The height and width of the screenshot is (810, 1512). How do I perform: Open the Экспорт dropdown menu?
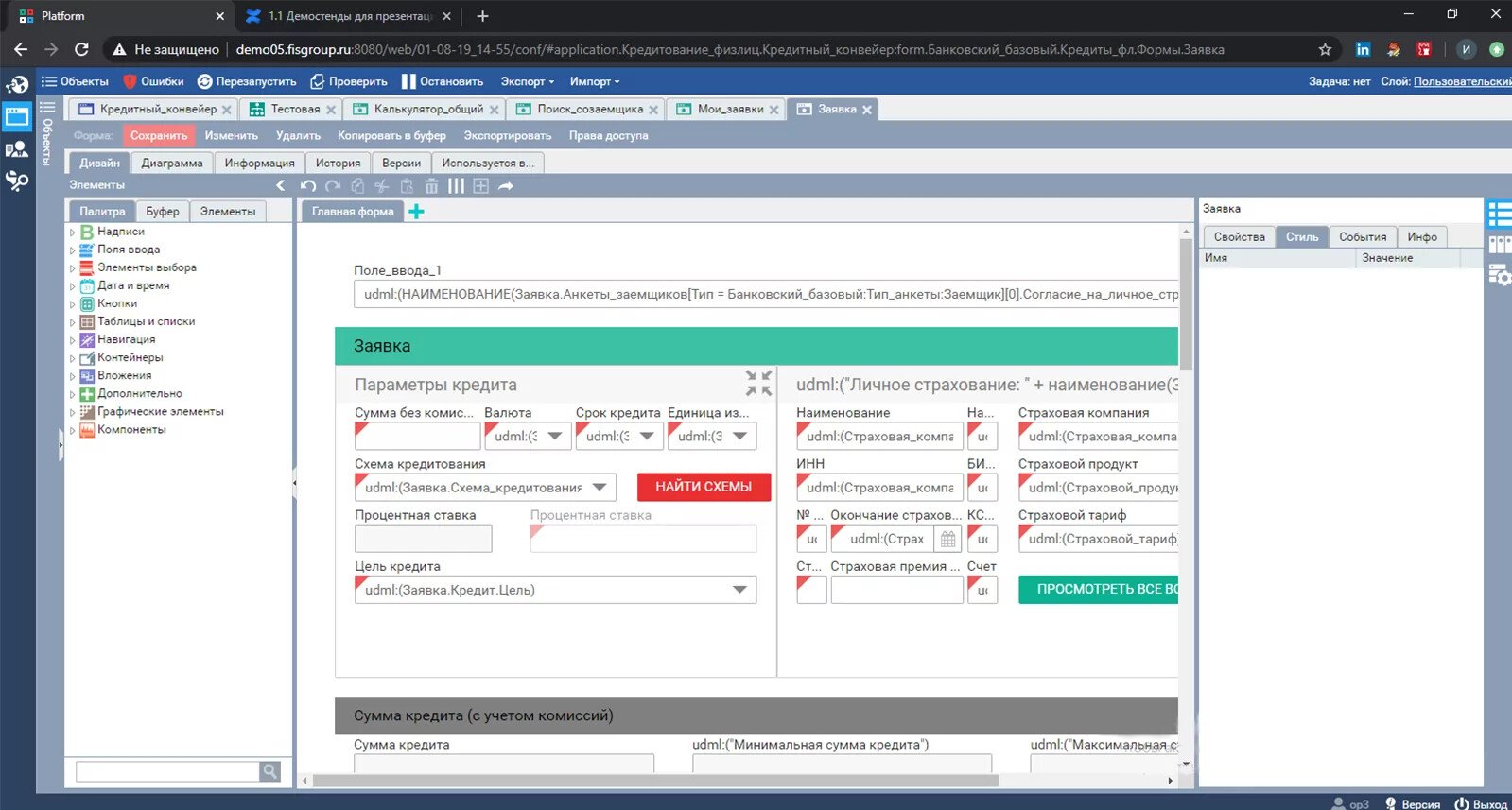click(x=527, y=81)
